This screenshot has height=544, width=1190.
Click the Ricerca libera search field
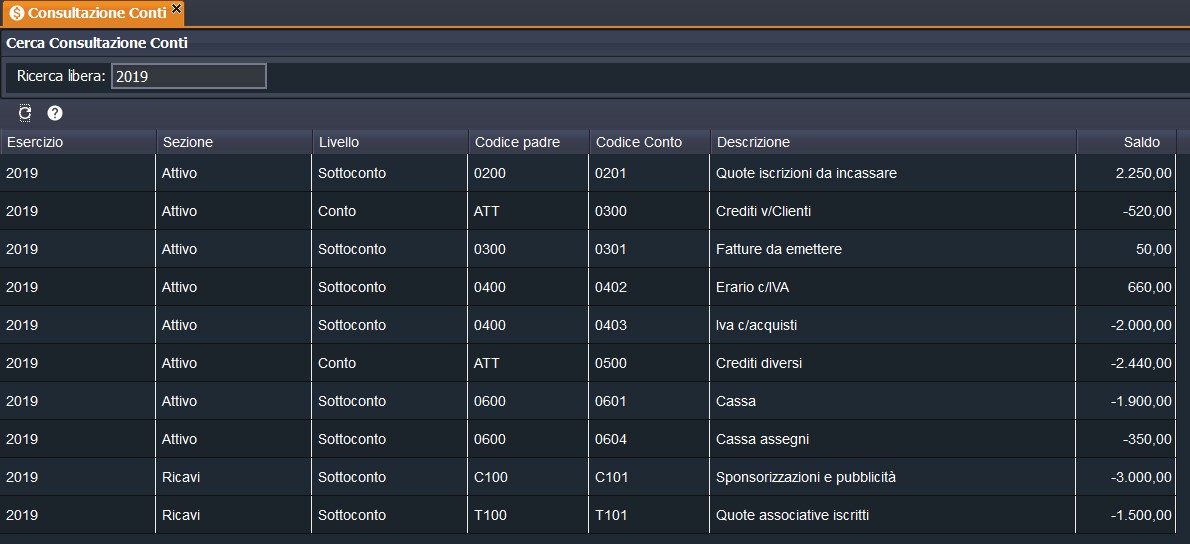189,76
